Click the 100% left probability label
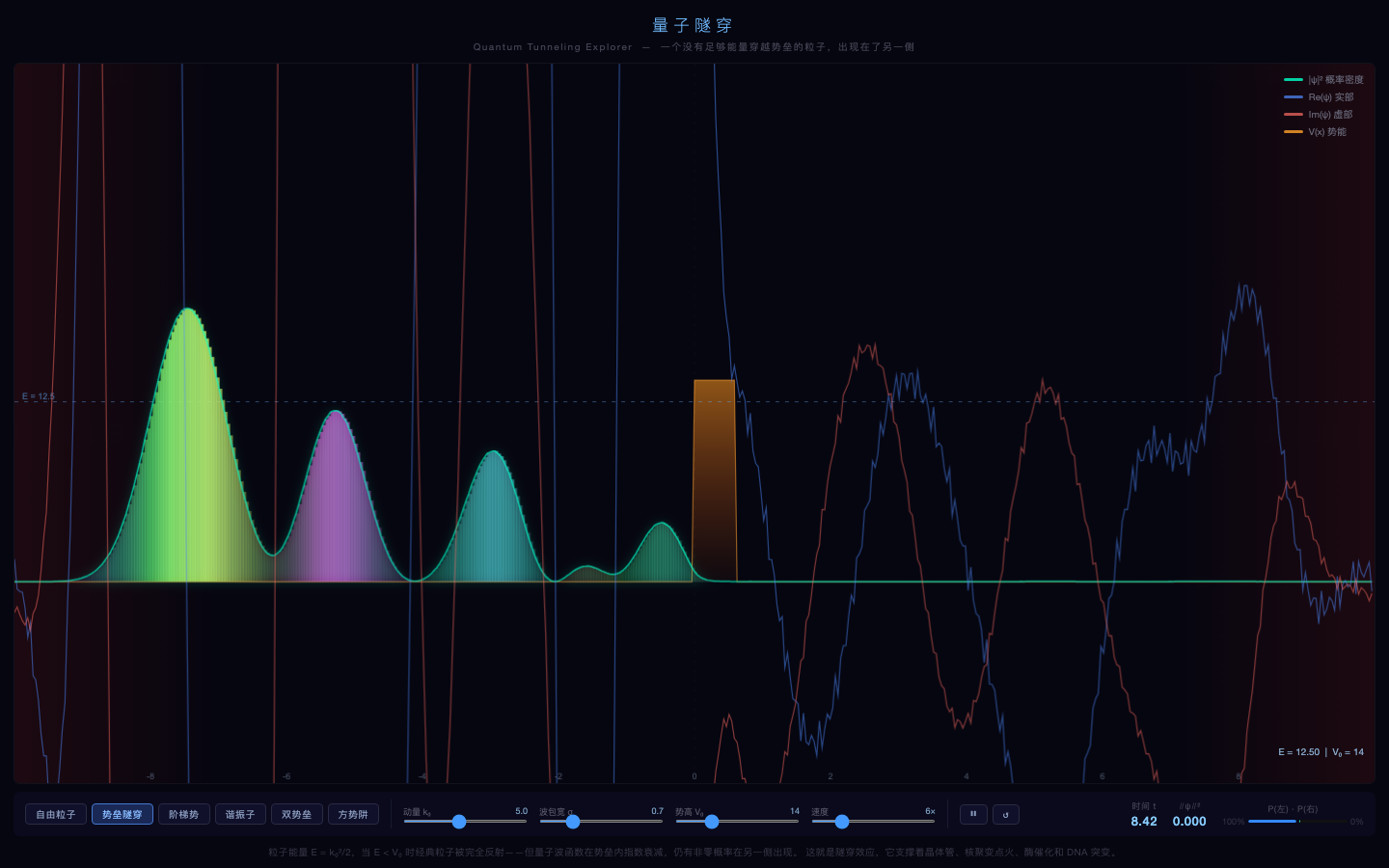This screenshot has width=1389, height=868. (x=1233, y=822)
